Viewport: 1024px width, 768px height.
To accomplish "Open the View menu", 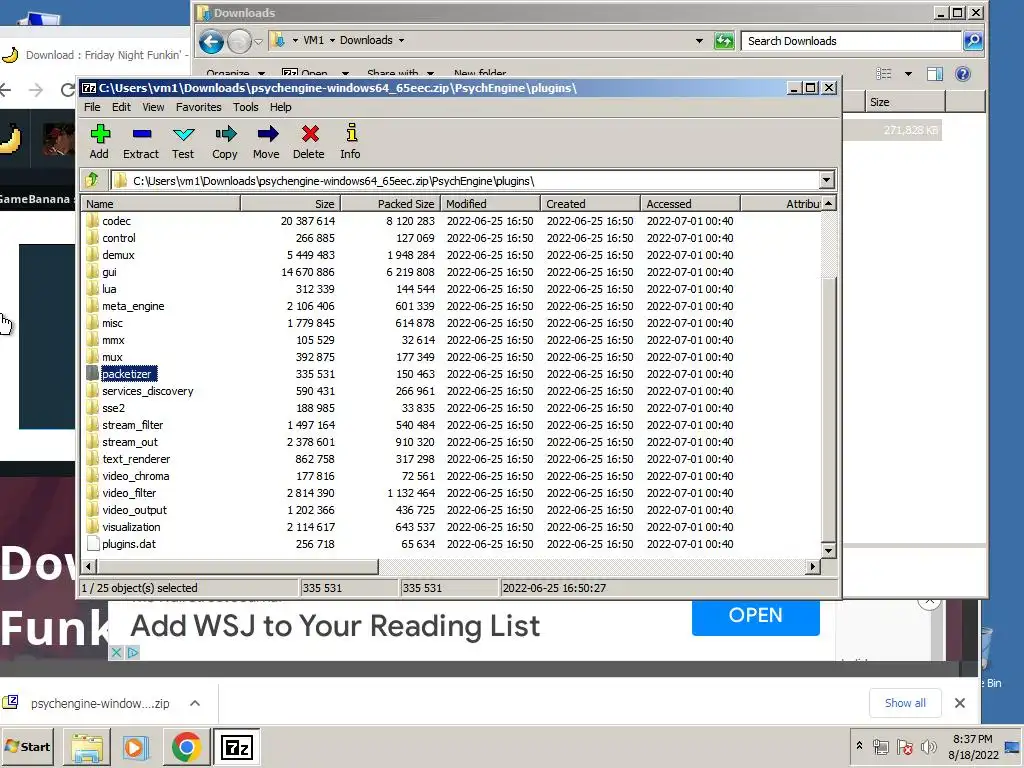I will [153, 107].
